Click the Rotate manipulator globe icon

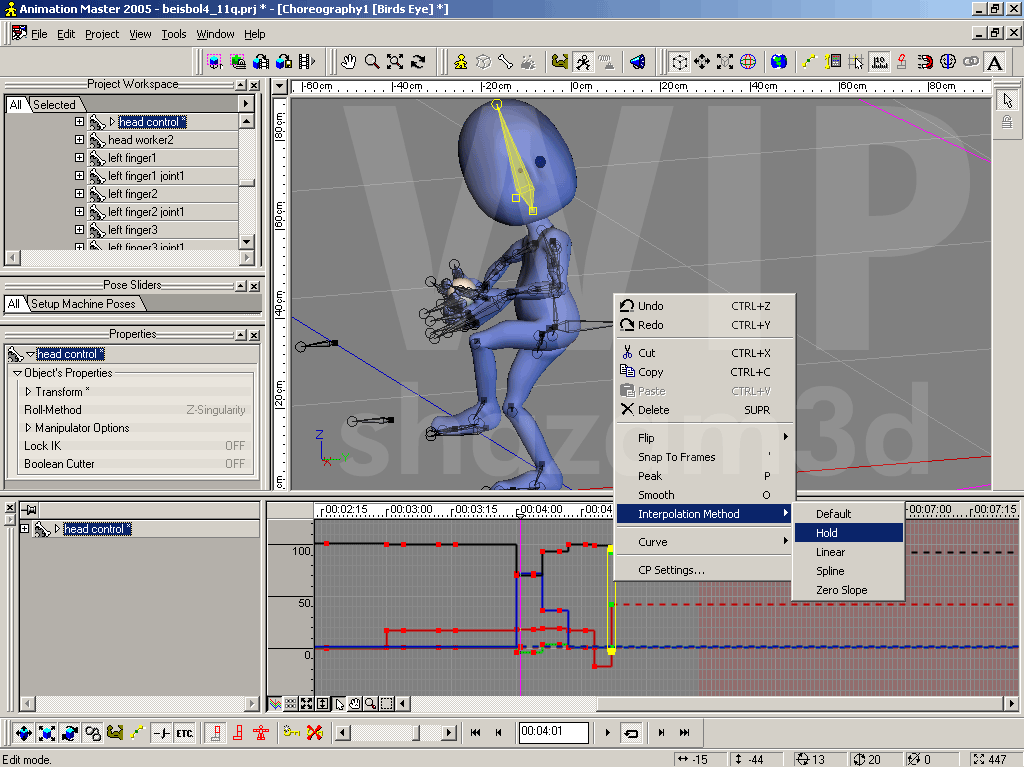[748, 62]
